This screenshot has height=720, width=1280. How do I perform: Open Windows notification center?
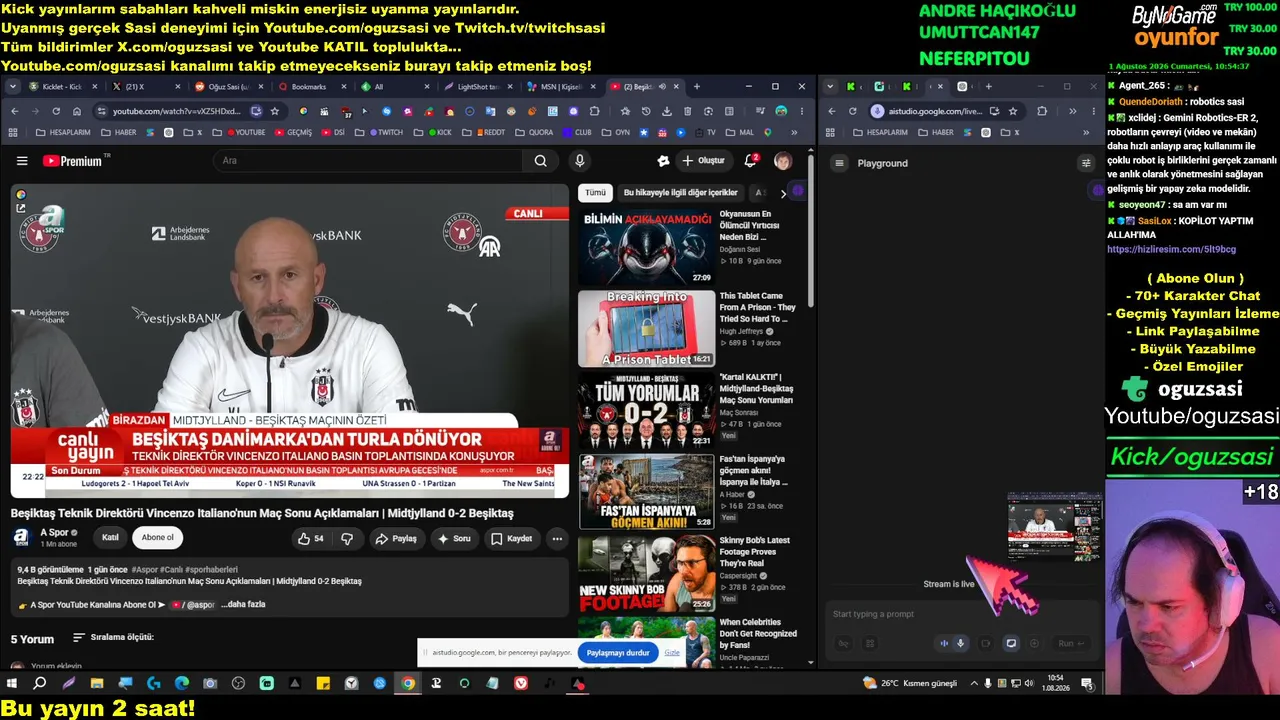(x=1087, y=684)
